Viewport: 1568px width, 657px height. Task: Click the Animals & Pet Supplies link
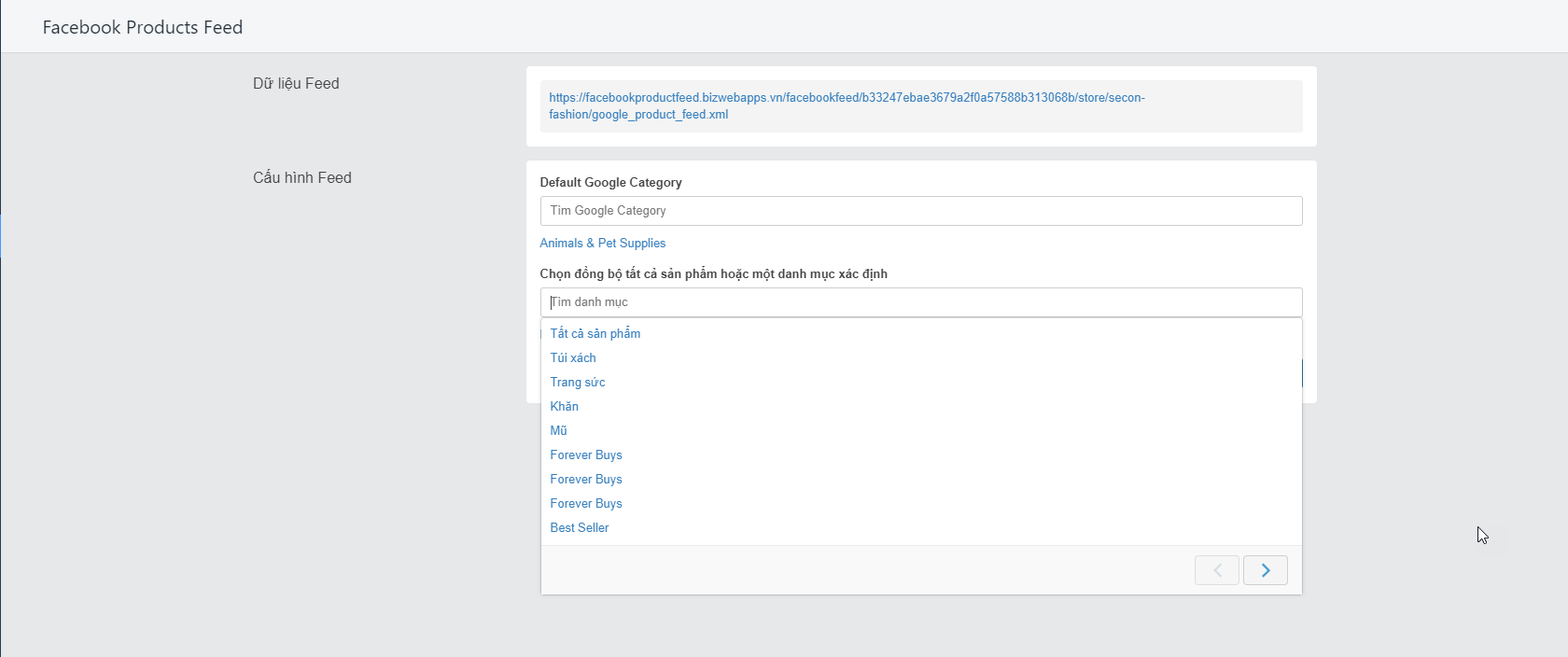[603, 243]
